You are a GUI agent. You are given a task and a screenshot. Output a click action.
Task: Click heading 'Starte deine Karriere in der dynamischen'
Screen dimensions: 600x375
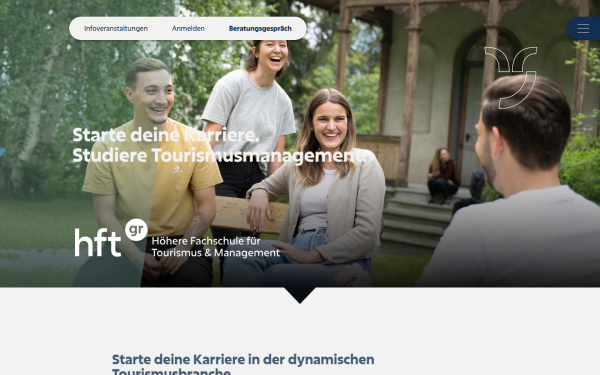pyautogui.click(x=243, y=360)
